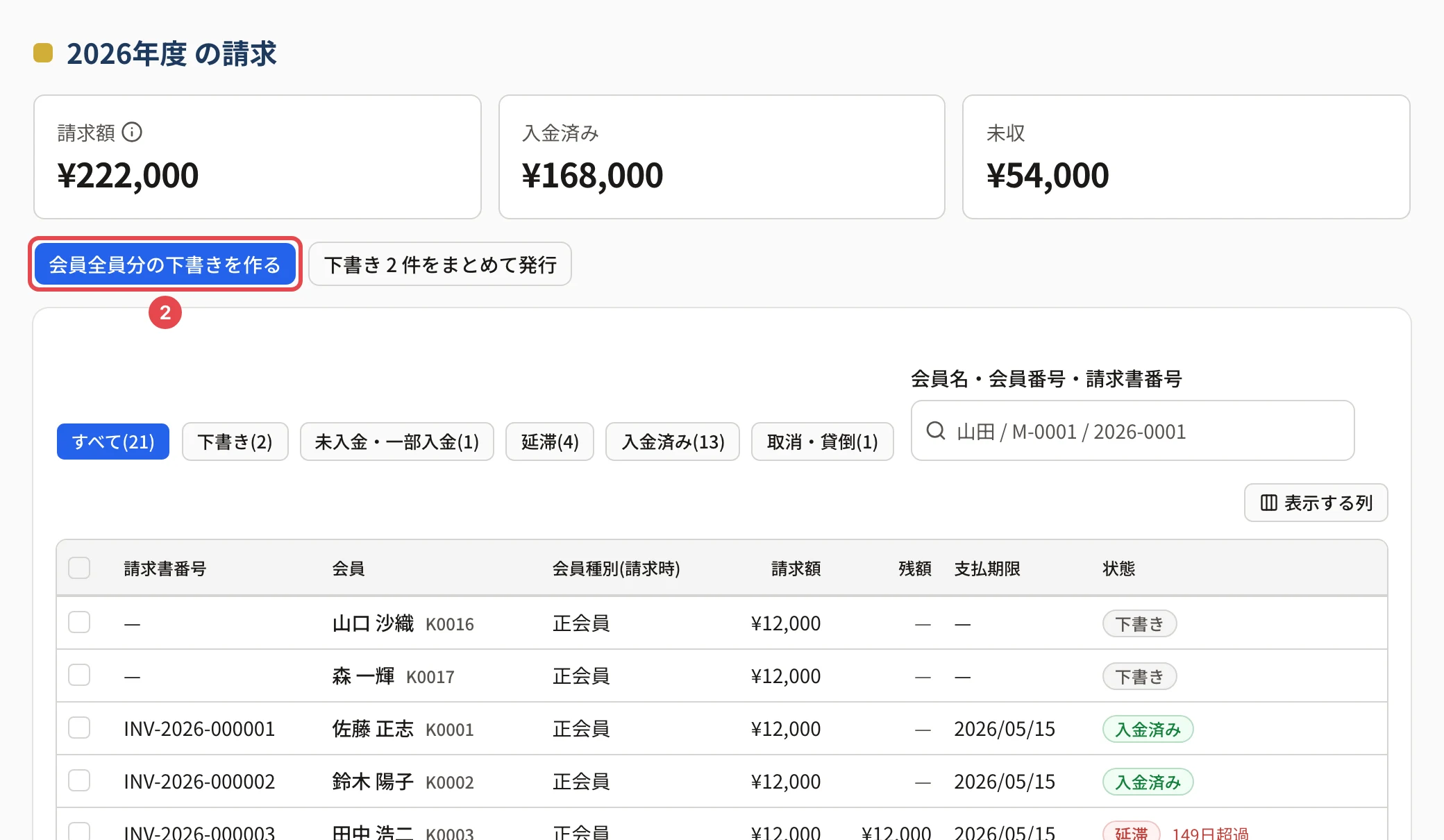Click the 会員種別(請求時) column header

click(x=616, y=569)
